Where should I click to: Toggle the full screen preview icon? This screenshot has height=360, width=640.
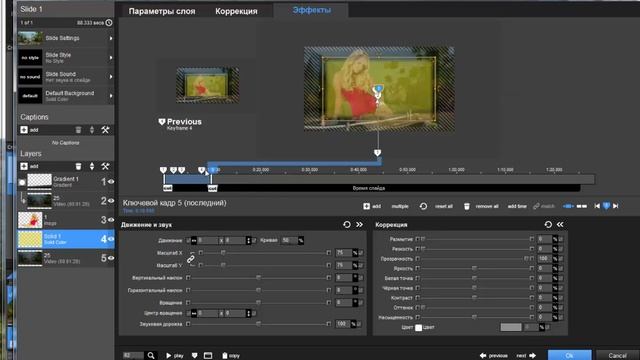208,356
